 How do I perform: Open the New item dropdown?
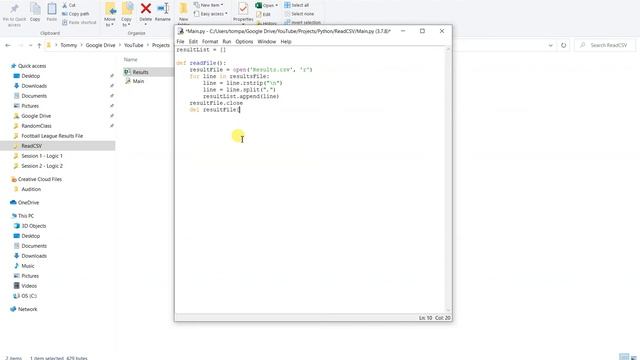pyautogui.click(x=209, y=5)
